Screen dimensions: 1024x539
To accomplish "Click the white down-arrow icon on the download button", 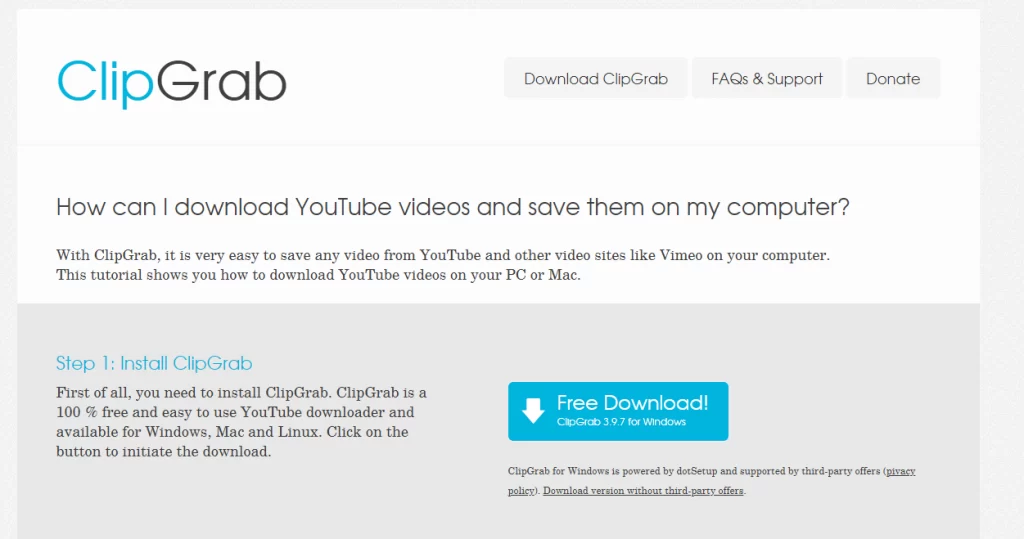I will coord(533,411).
